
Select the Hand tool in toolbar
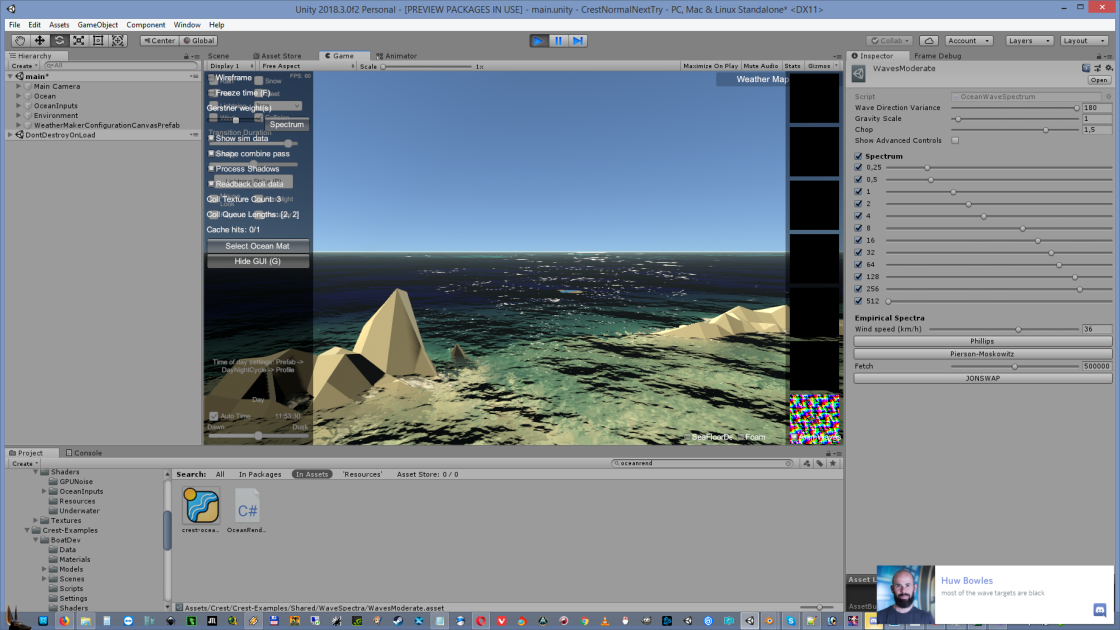click(20, 41)
